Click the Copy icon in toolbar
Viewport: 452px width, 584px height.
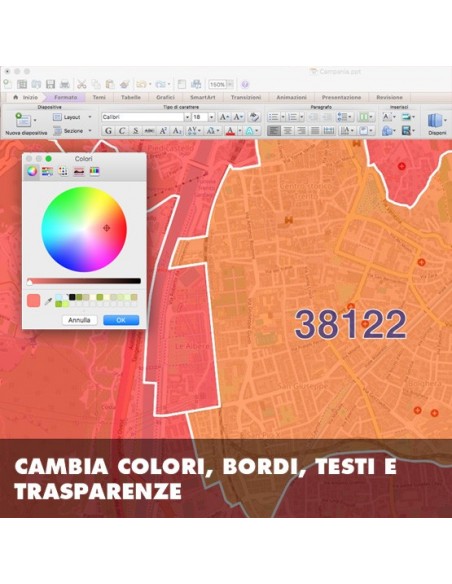click(x=96, y=84)
